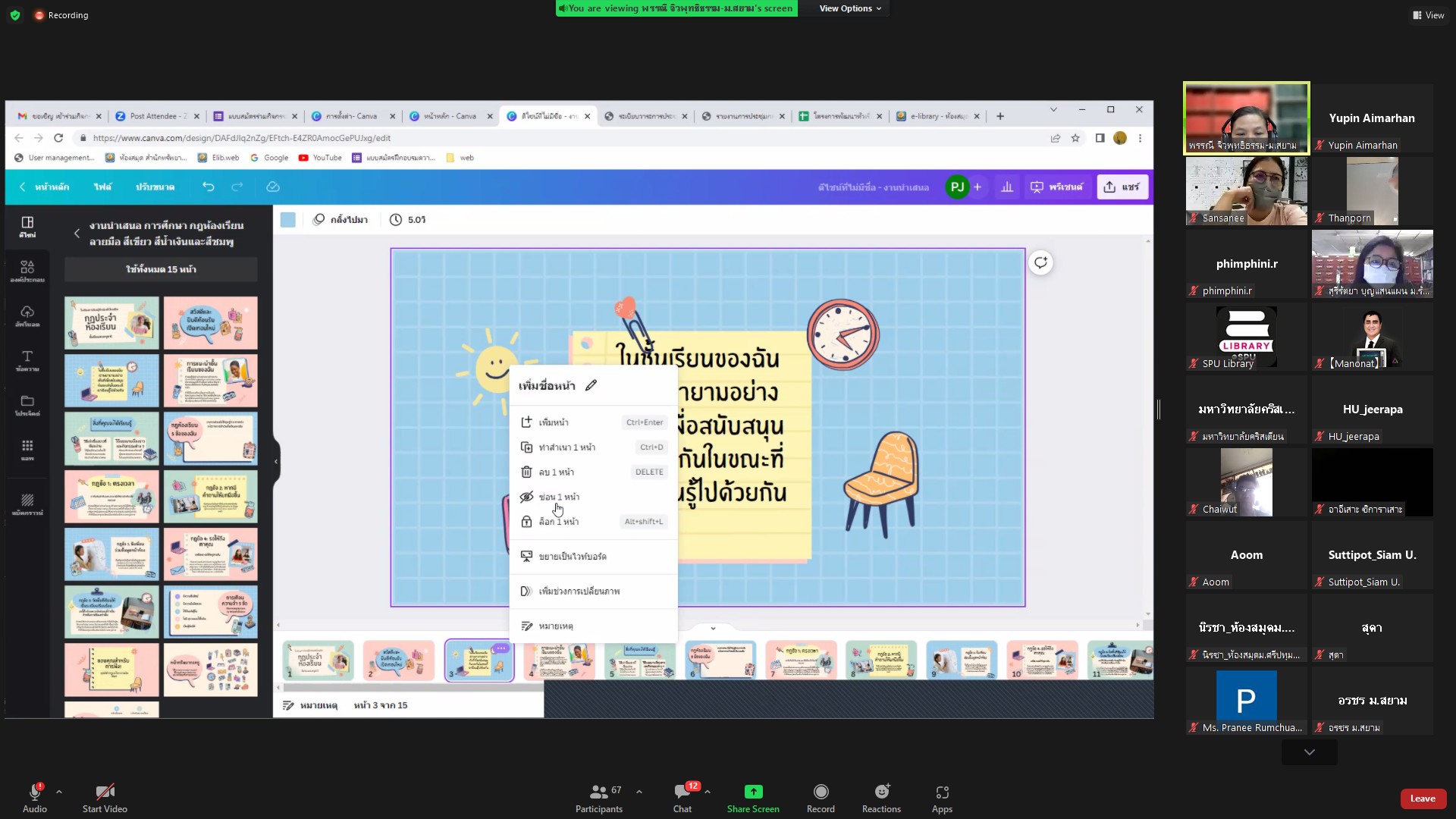
Task: Open the Uploads sidebar panel
Action: click(x=27, y=315)
